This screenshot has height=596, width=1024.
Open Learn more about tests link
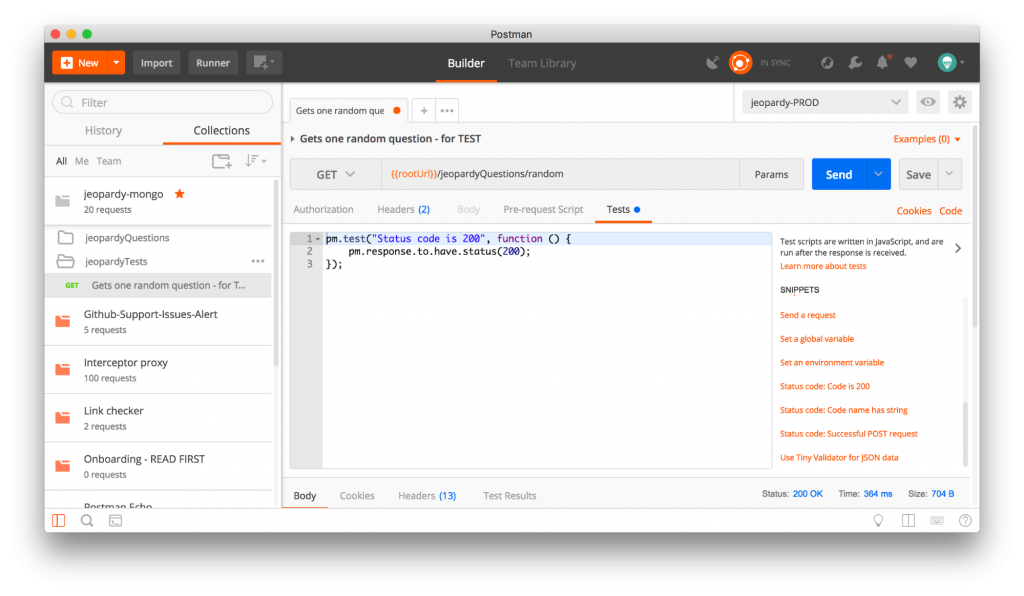[823, 266]
